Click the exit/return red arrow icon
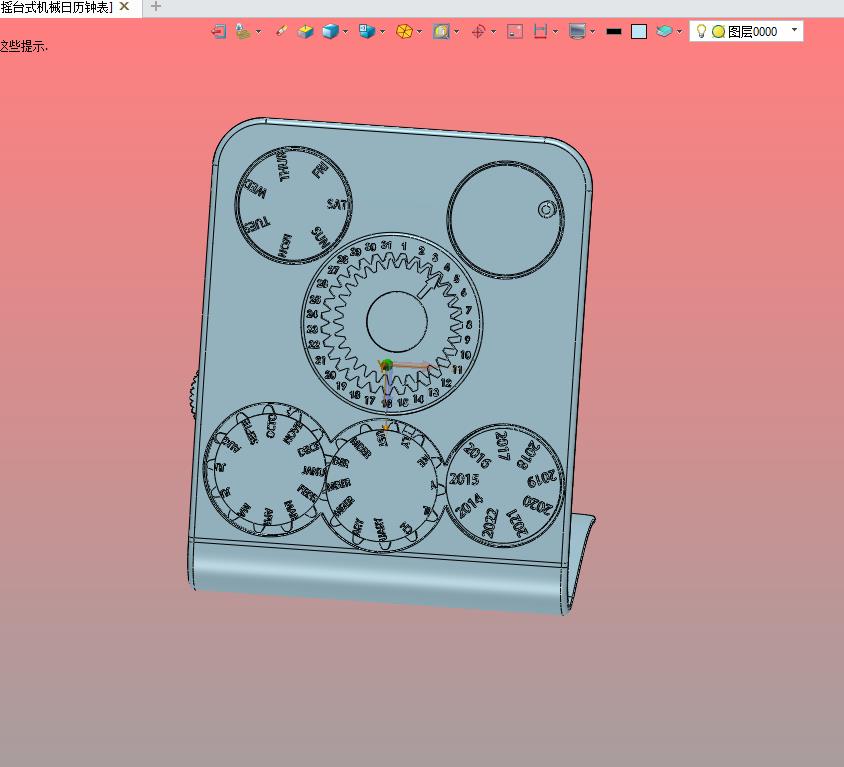 (218, 32)
